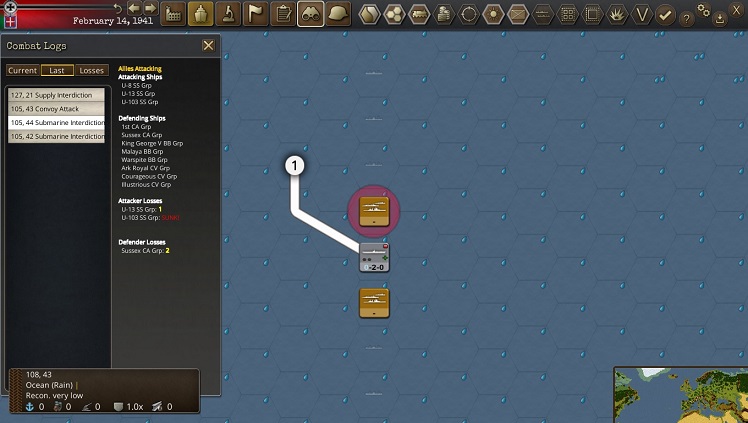Open the factory production screen
Screen dimensions: 748x423
pos(173,13)
